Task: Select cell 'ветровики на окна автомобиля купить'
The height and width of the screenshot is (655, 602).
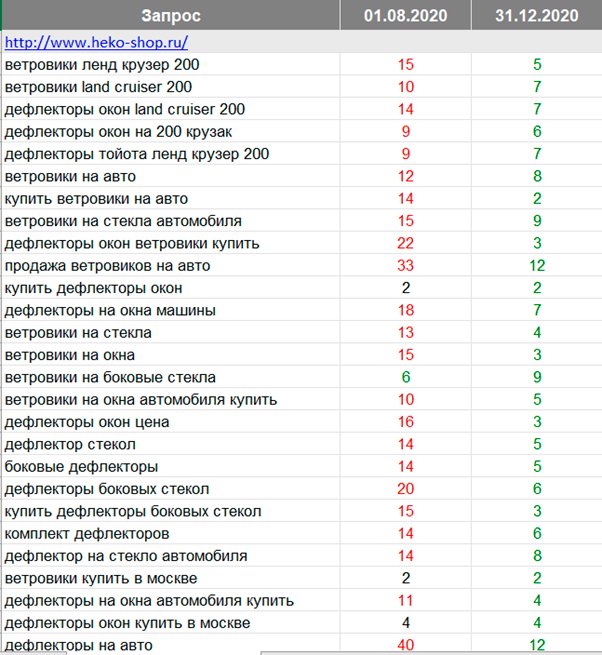Action: click(x=171, y=400)
